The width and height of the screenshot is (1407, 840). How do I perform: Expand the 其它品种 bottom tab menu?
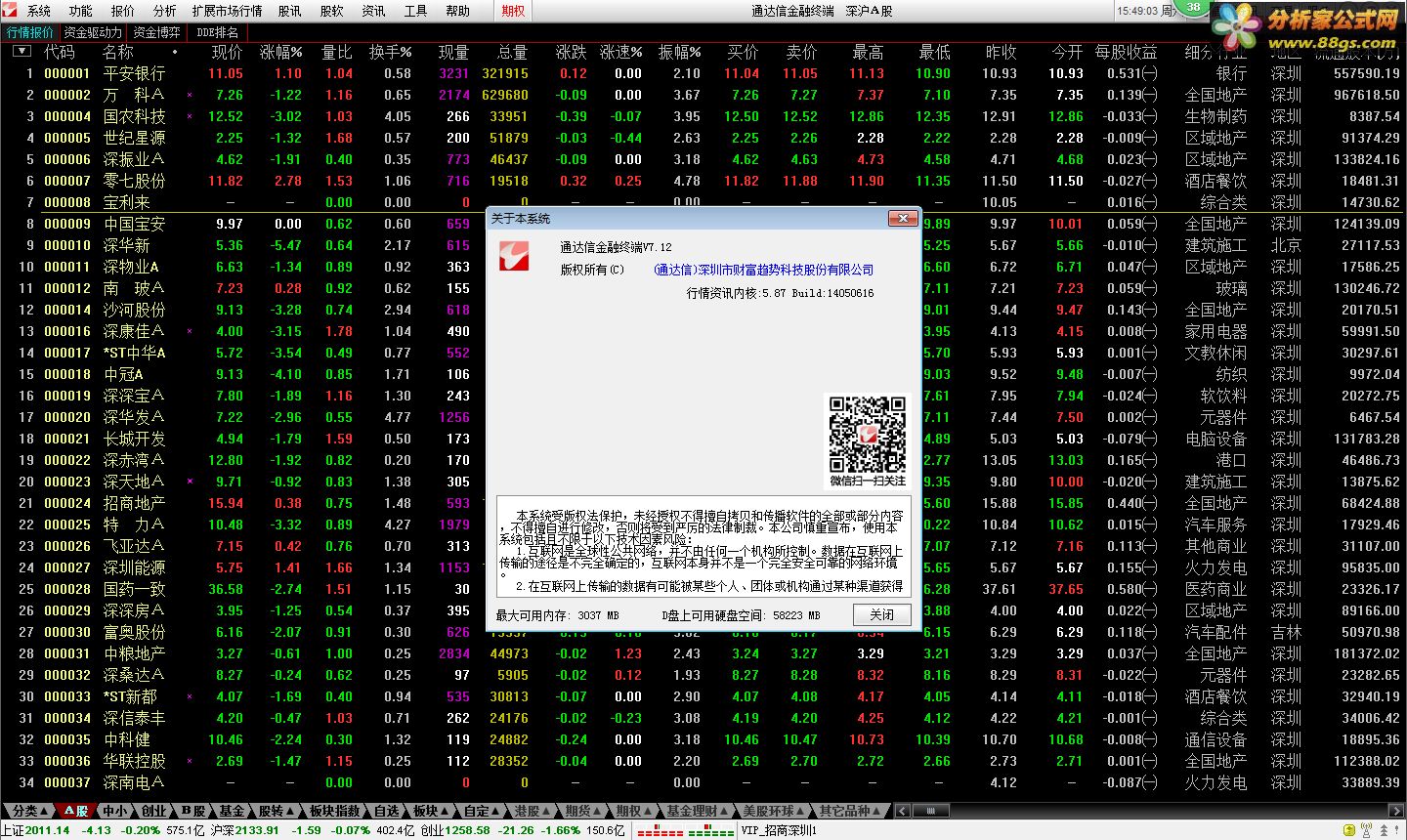(848, 811)
